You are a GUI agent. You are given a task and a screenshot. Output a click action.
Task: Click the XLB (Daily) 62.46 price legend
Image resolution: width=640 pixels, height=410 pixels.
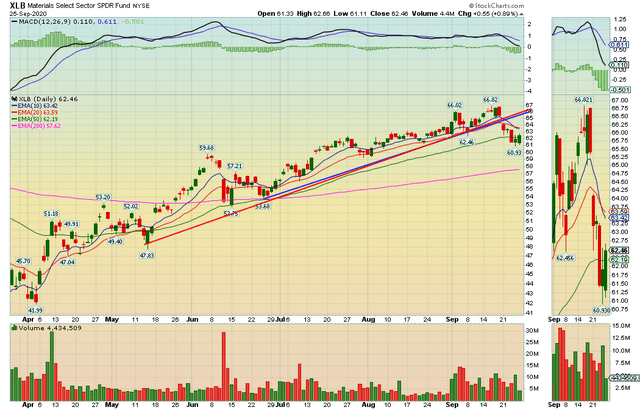(48, 99)
